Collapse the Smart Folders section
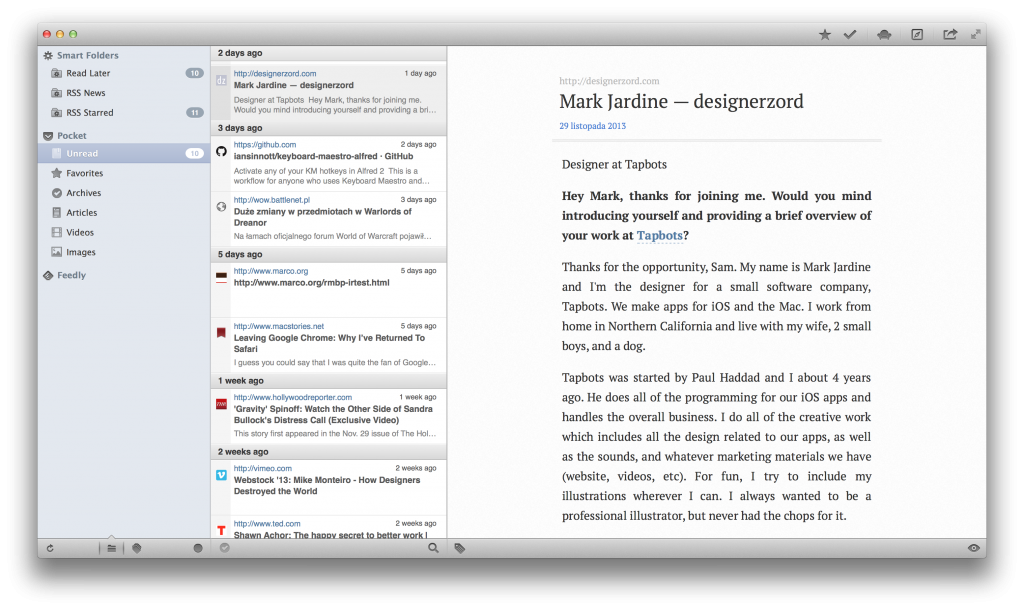This screenshot has height=610, width=1024. pyautogui.click(x=48, y=56)
